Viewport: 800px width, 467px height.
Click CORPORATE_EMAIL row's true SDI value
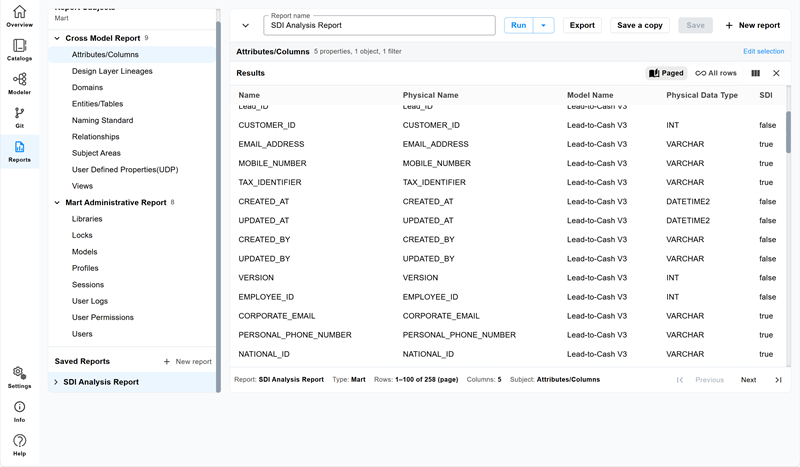(x=766, y=316)
